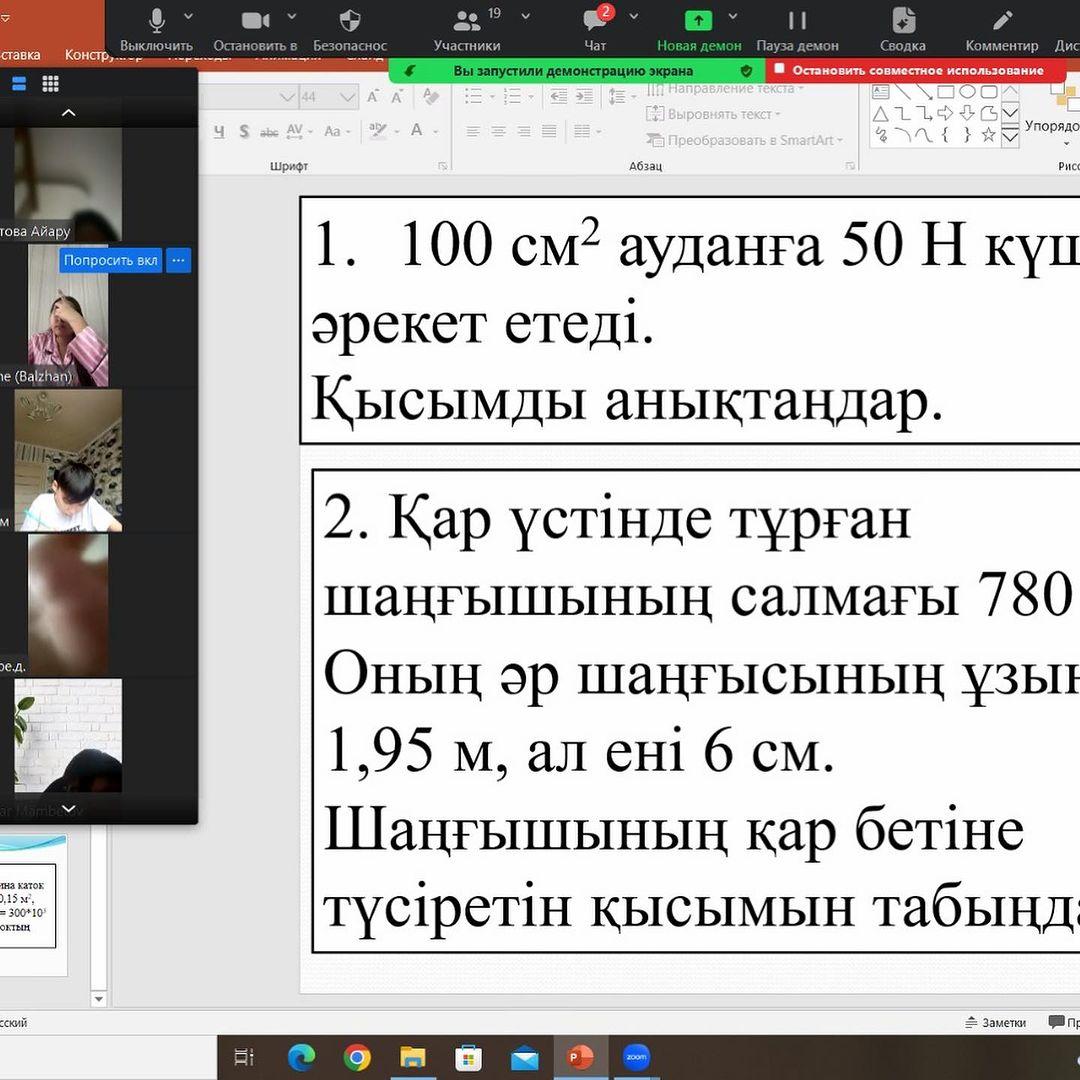The image size is (1080, 1080).
Task: Show next participants with down chevron
Action: (69, 809)
